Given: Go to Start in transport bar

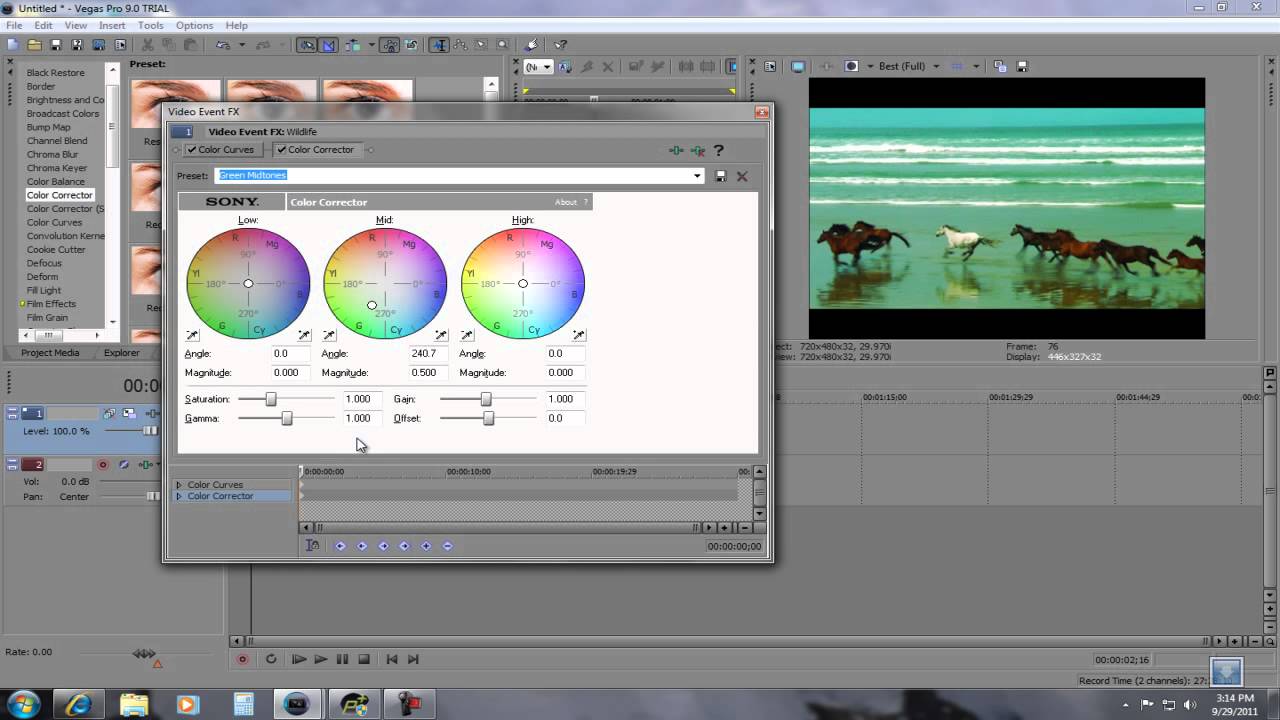Looking at the screenshot, I should [392, 659].
